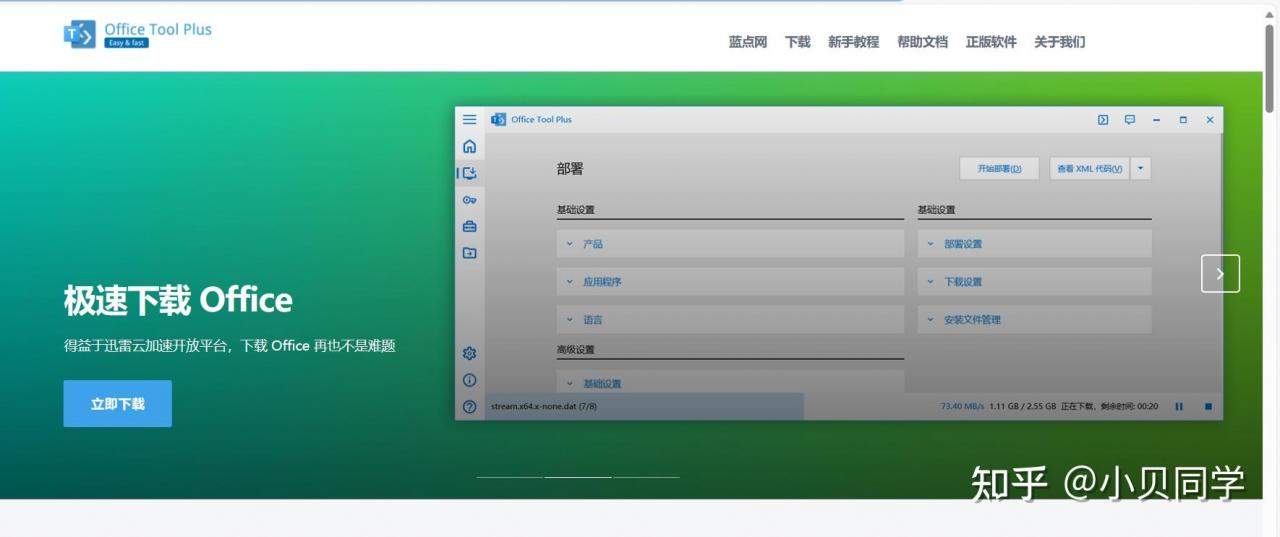
Task: Open the Activate key icon in the sidebar
Action: (469, 200)
